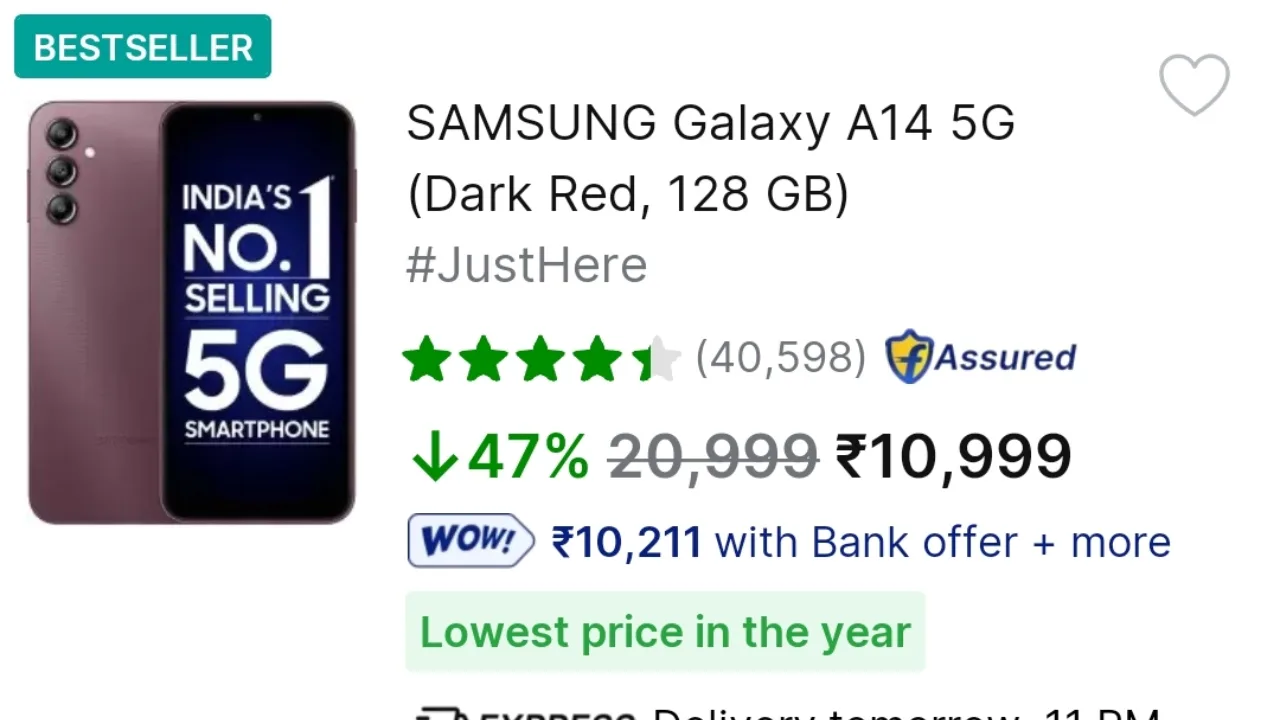Image resolution: width=1280 pixels, height=720 pixels.
Task: Click the 47% discount label
Action: 528,458
